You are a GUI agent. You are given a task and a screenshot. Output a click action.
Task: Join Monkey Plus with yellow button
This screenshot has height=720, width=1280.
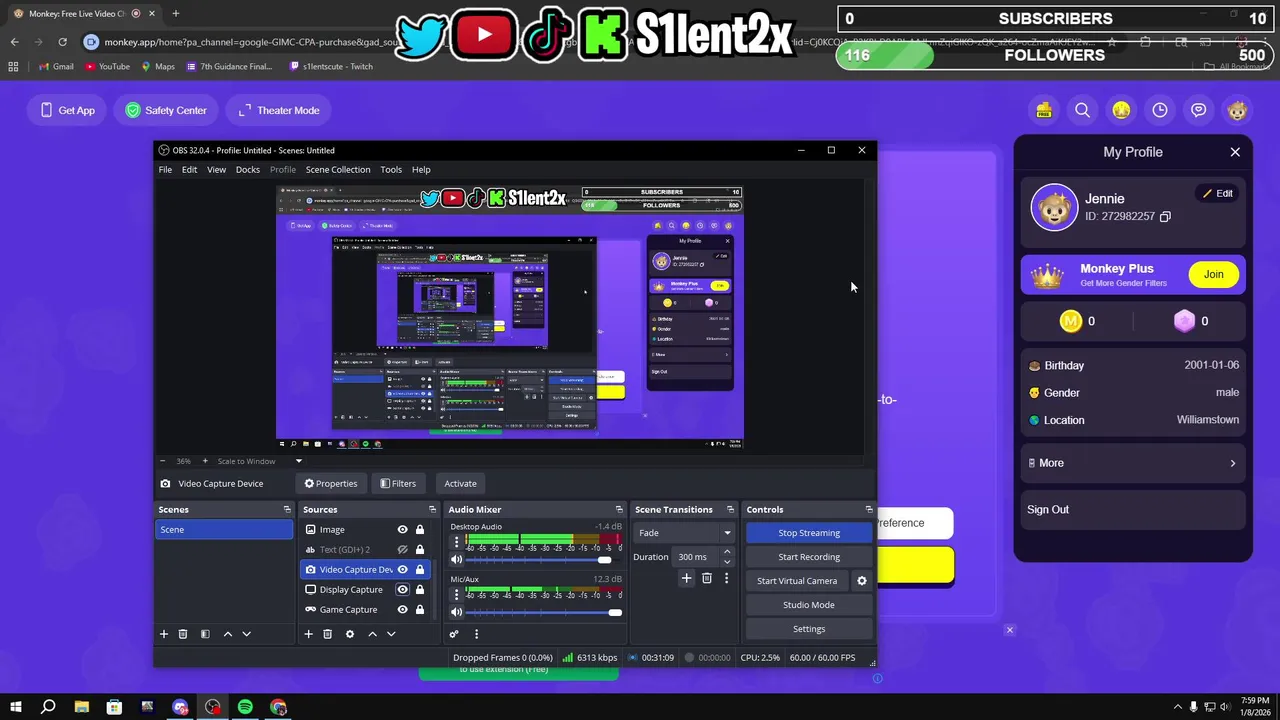1213,275
